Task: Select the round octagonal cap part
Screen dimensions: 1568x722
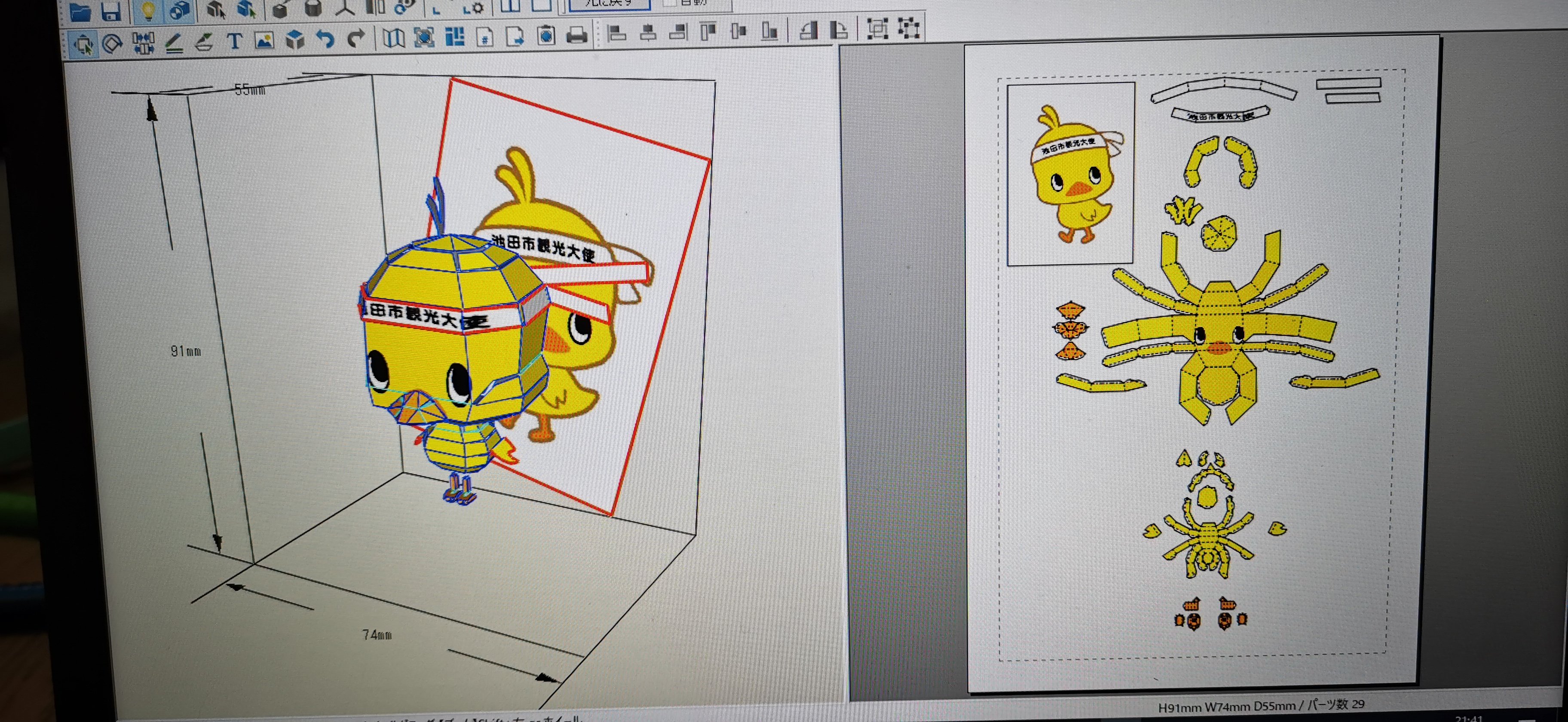Action: tap(1219, 234)
